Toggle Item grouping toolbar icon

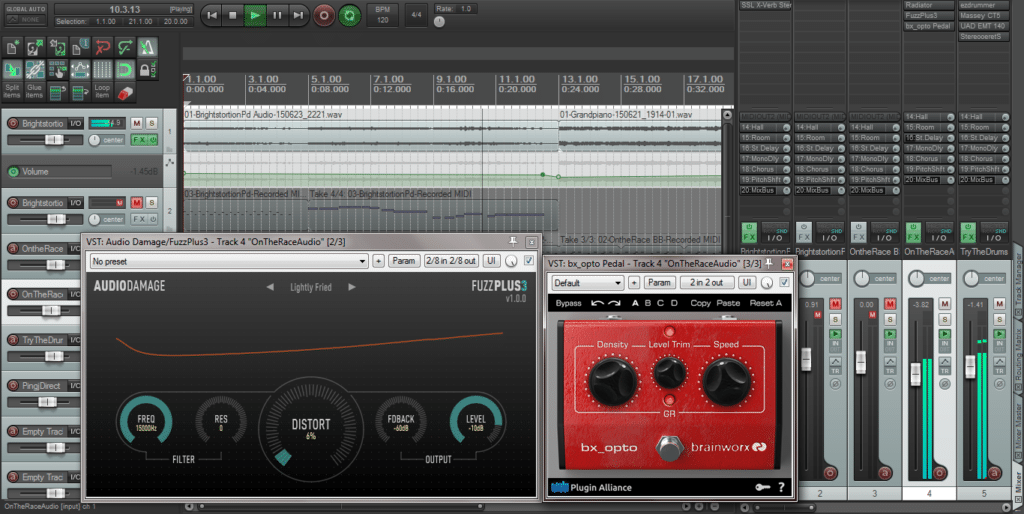(x=35, y=69)
